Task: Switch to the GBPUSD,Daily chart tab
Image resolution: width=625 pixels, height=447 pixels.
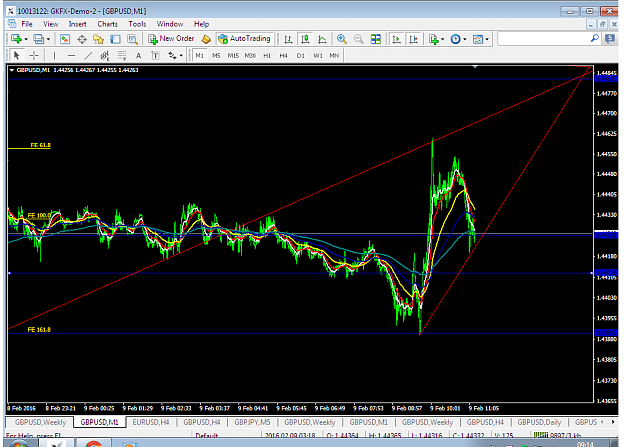Action: (539, 422)
